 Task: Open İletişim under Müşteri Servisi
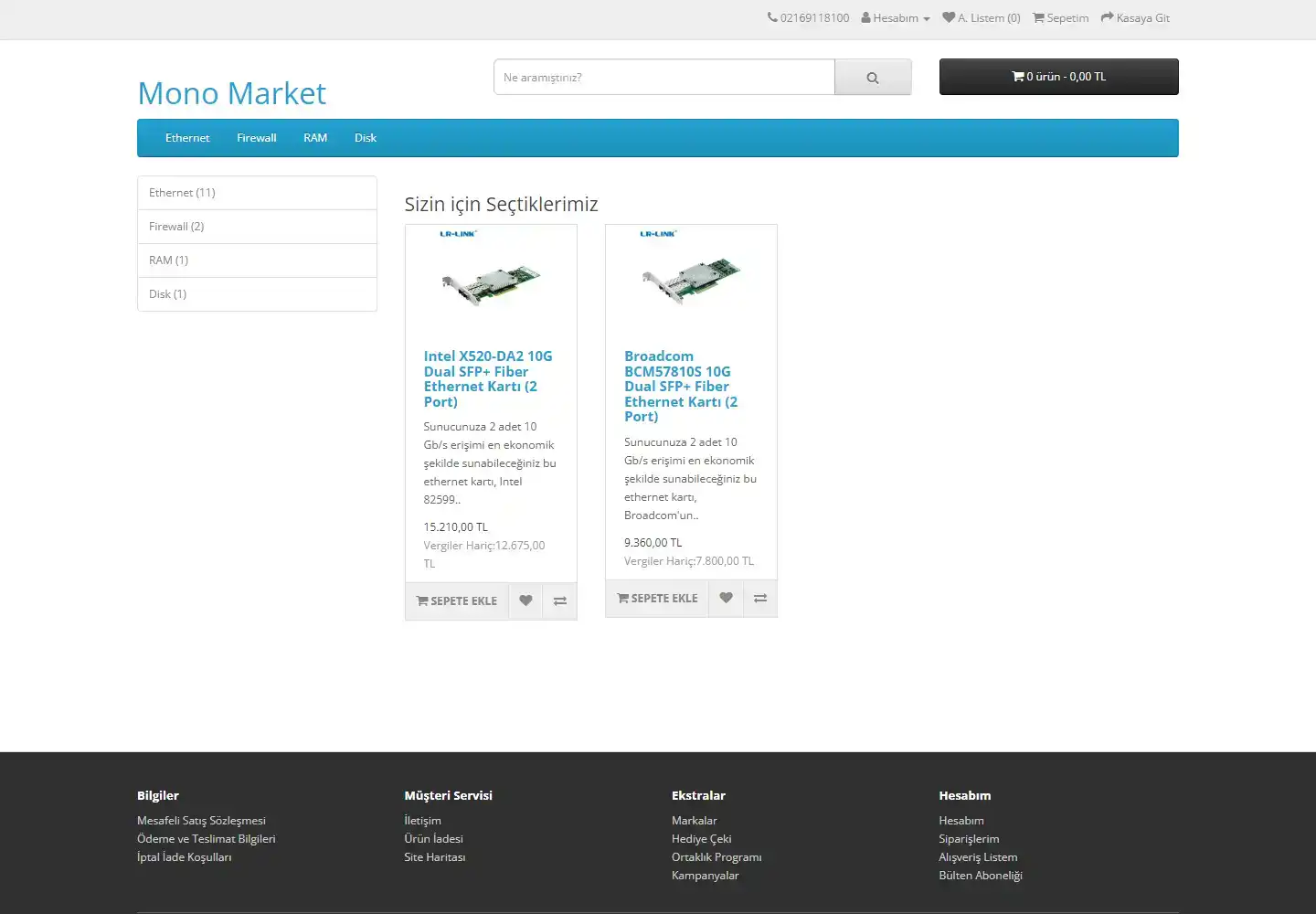(422, 821)
